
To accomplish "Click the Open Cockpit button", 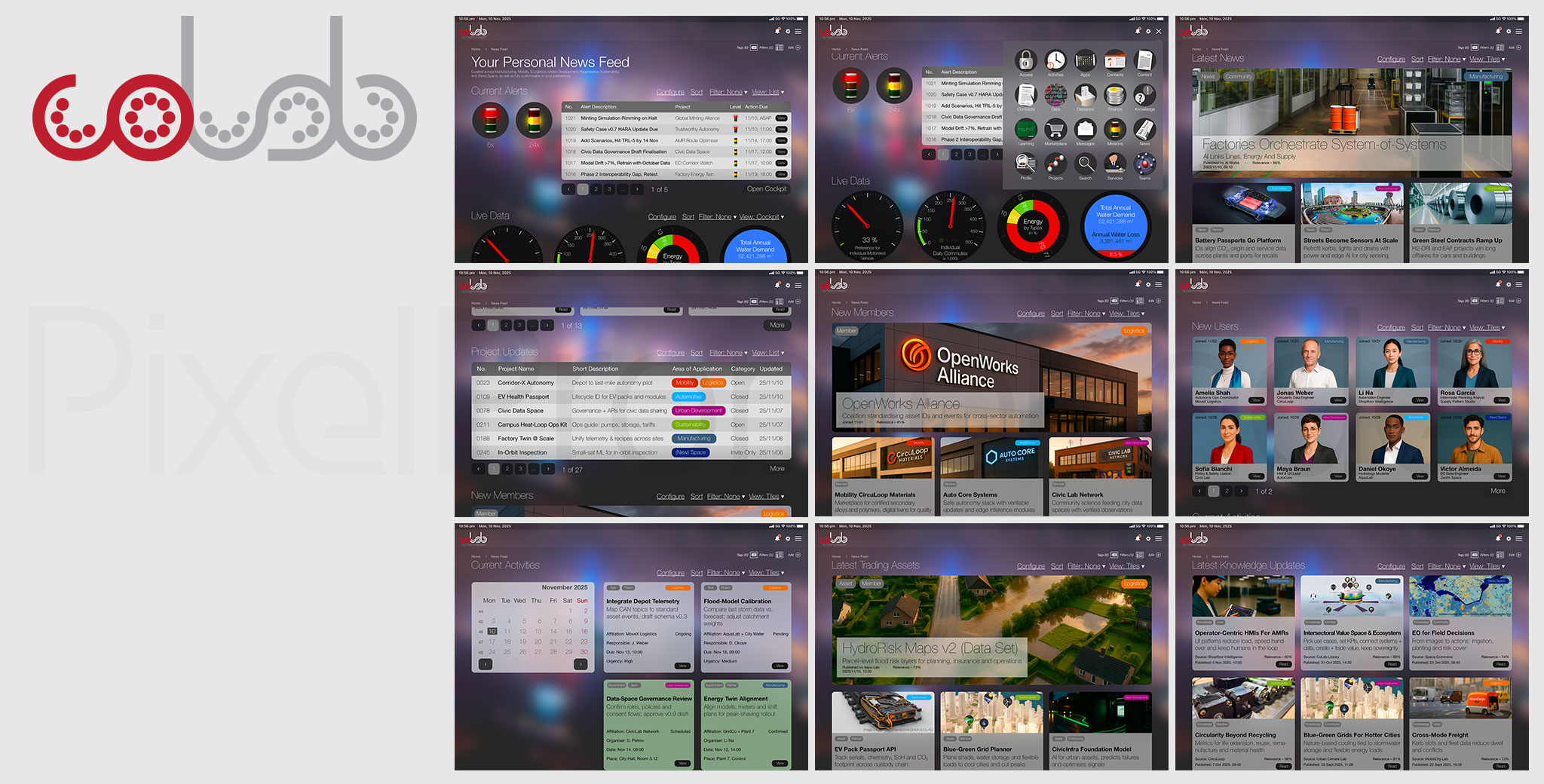I will [766, 189].
